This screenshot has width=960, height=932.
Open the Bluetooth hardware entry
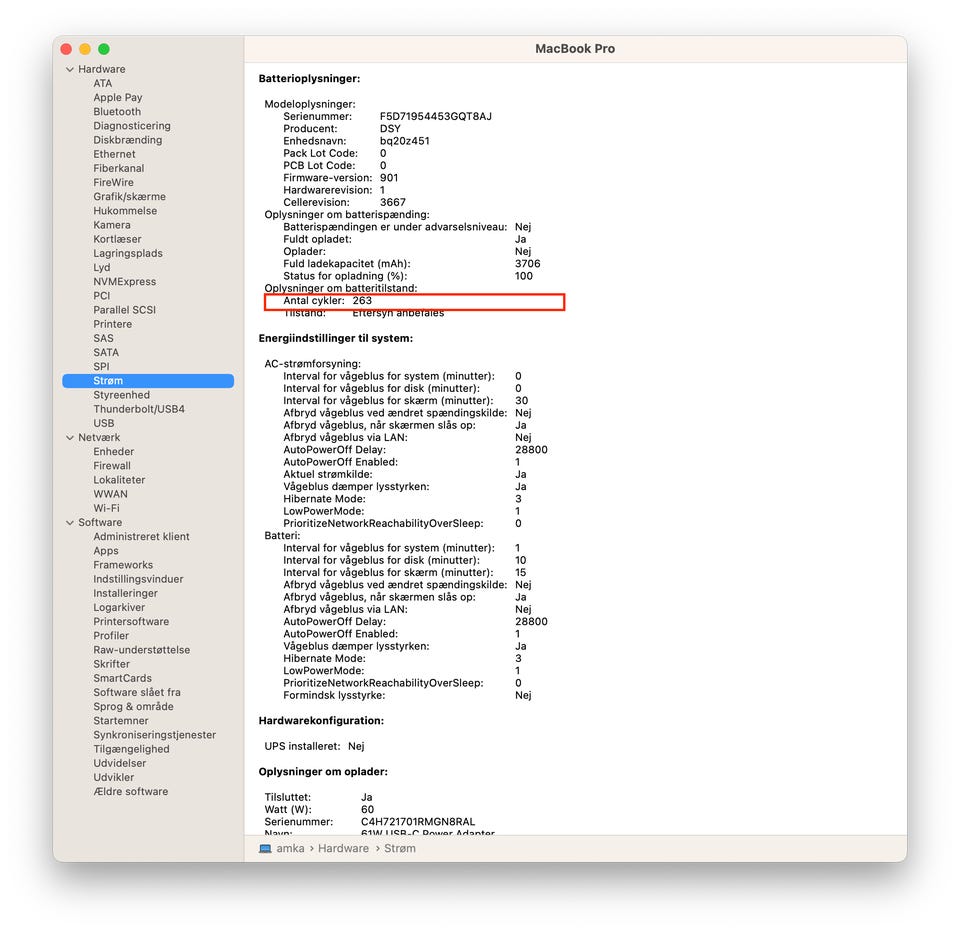[x=117, y=111]
